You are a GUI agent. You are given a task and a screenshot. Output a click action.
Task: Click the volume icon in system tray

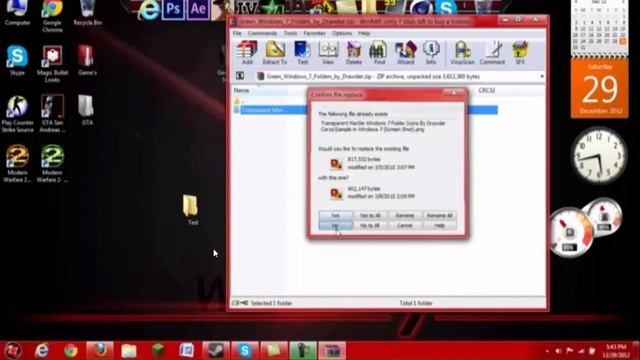558,351
